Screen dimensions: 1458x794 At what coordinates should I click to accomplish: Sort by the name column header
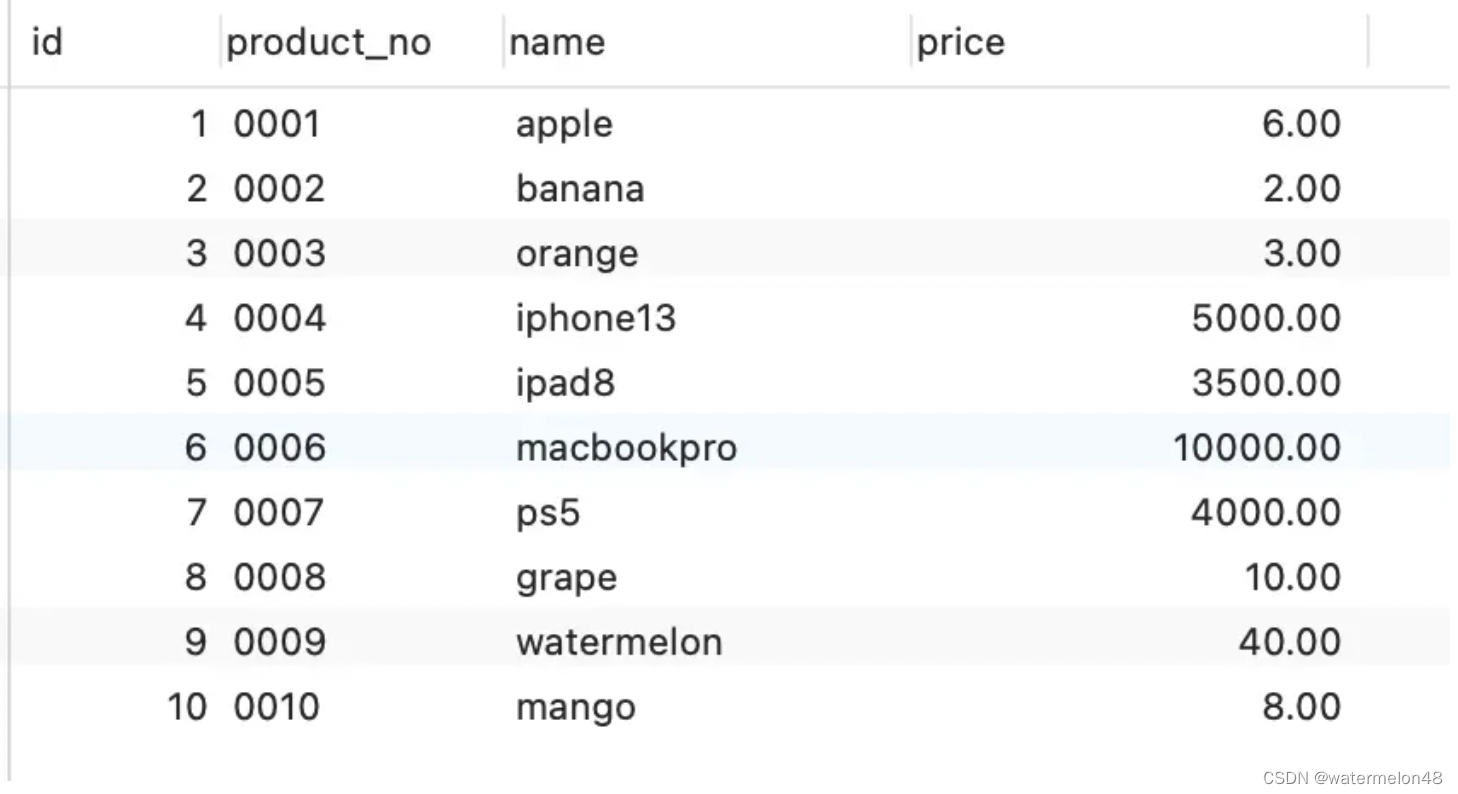coord(557,43)
